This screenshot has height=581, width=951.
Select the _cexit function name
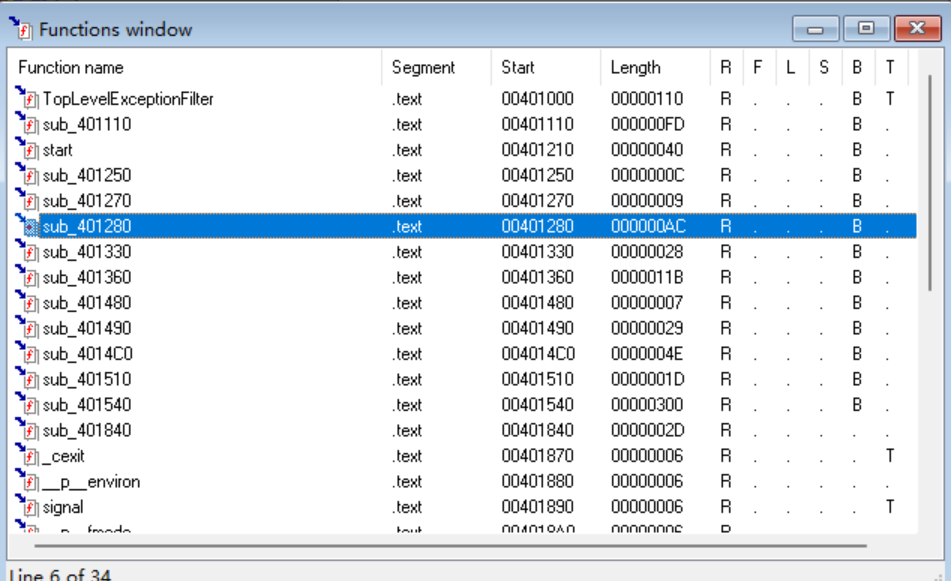64,455
